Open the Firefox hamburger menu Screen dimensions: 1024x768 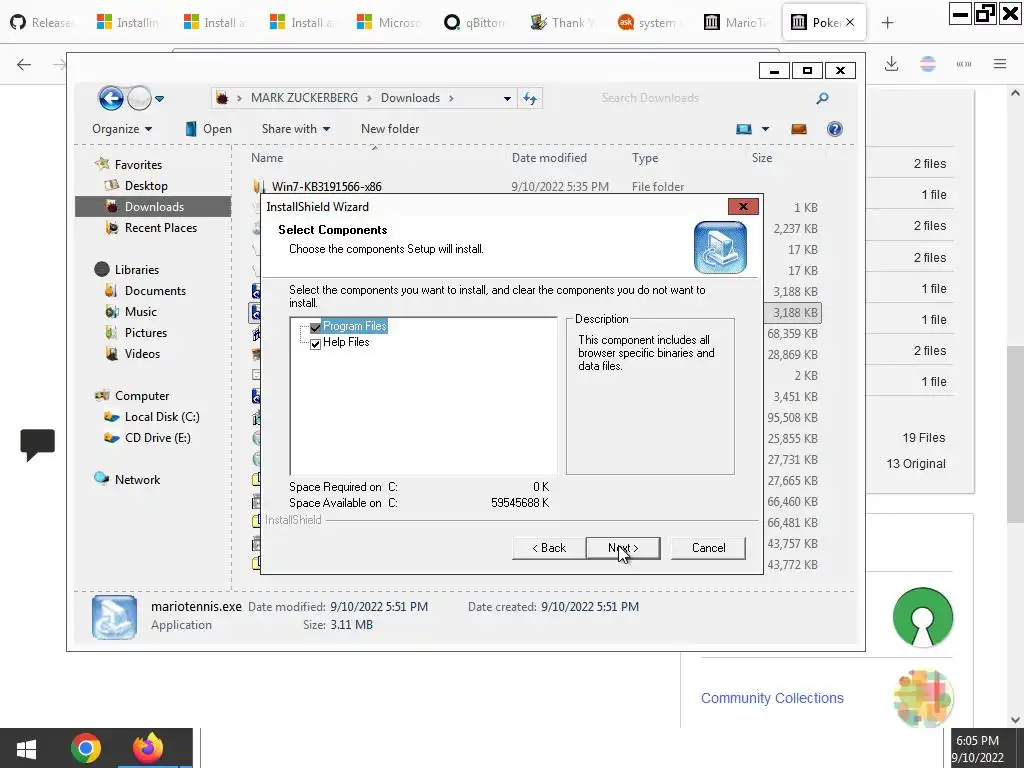click(x=1000, y=64)
